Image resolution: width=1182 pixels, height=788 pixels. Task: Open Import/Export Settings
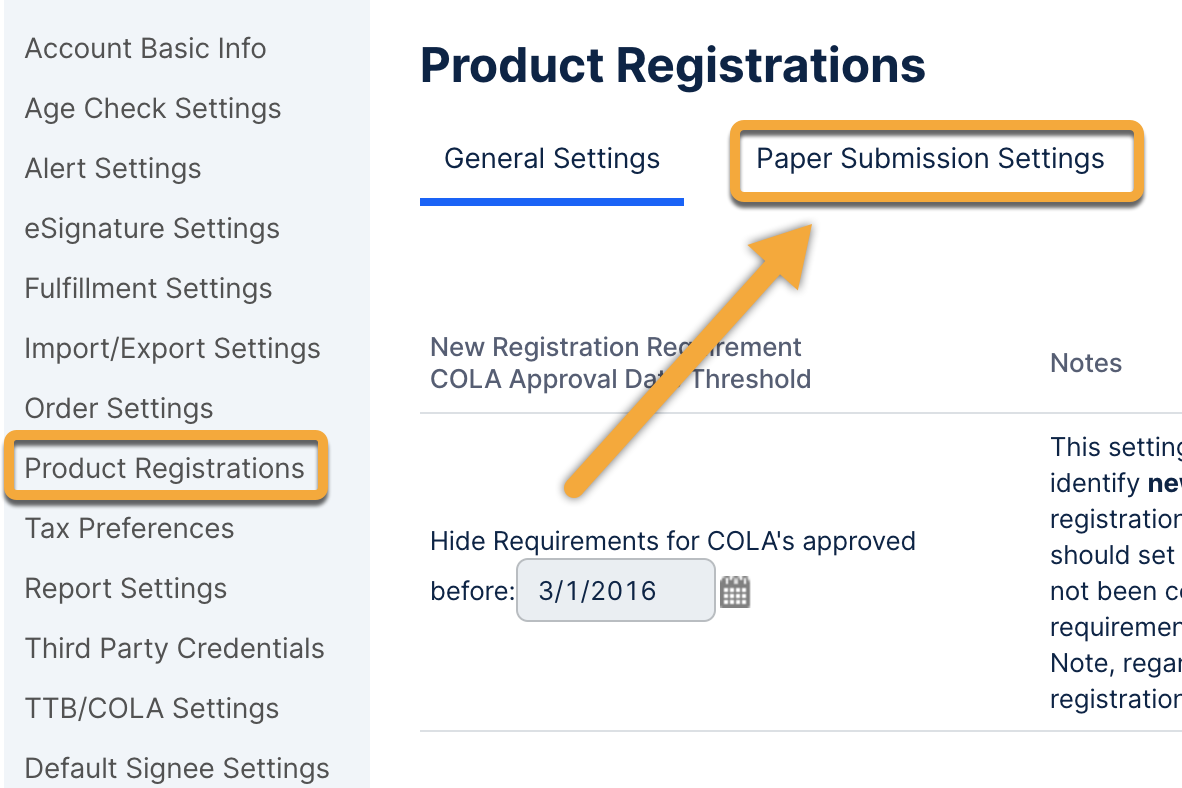[172, 349]
